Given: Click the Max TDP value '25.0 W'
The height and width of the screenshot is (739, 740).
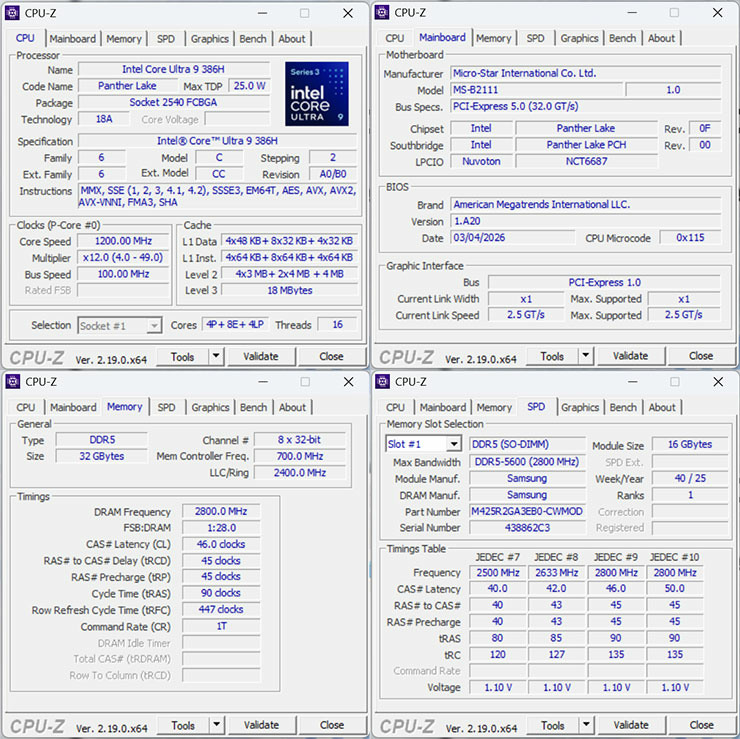Looking at the screenshot, I should (x=250, y=86).
